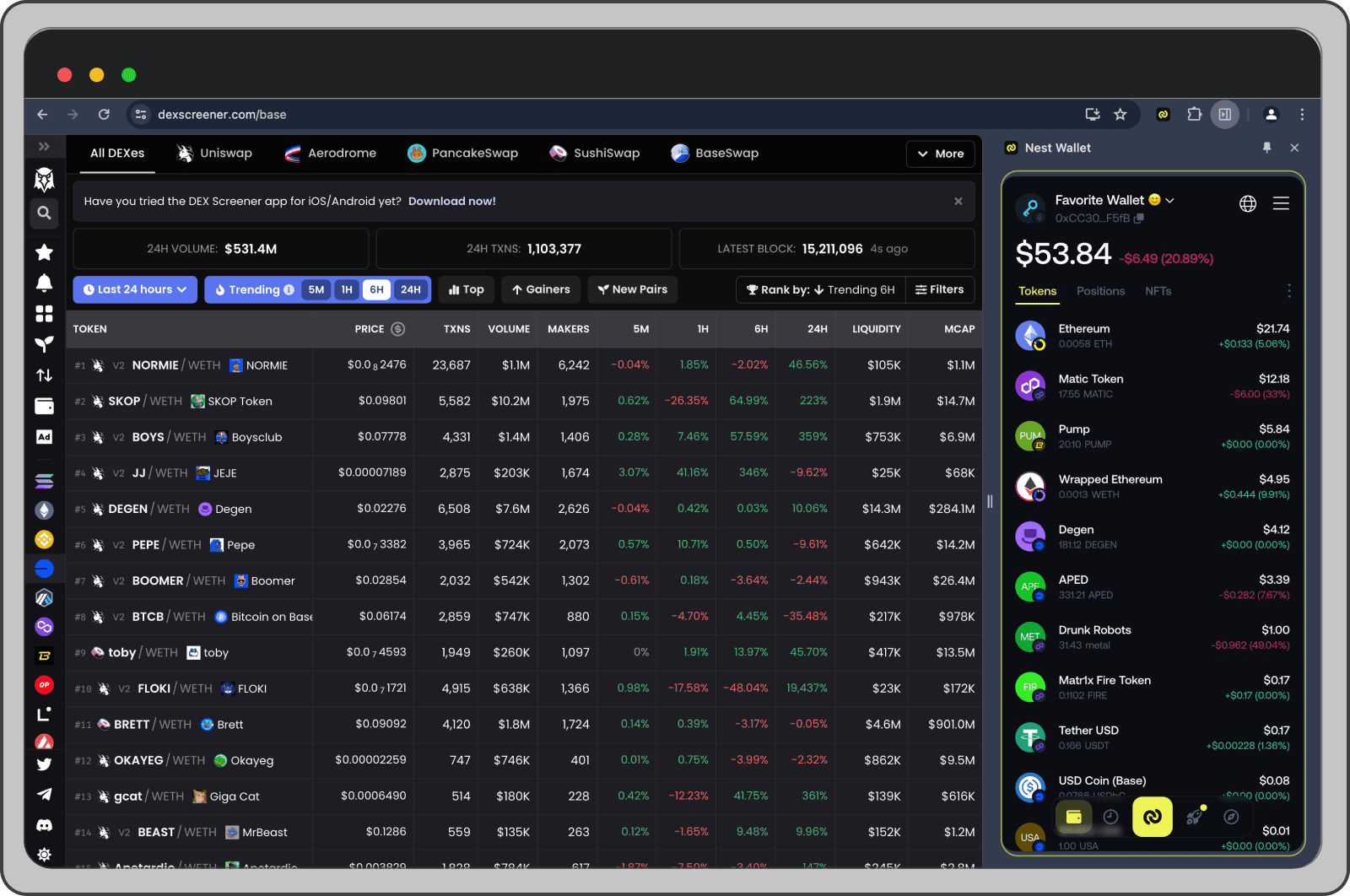Screen dimensions: 1350x896
Task: Open settings gear in left sidebar
Action: tap(44, 855)
